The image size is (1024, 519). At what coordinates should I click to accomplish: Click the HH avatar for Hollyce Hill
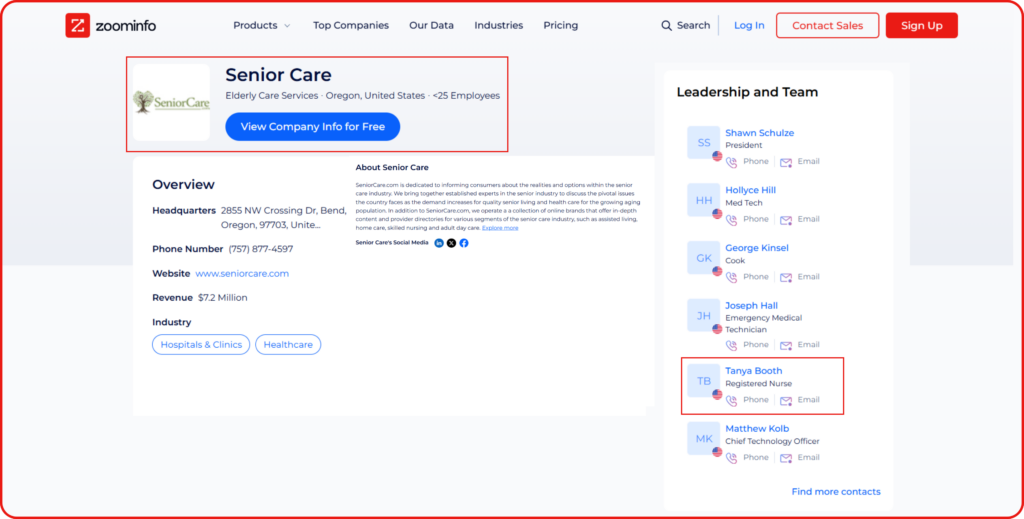click(703, 200)
